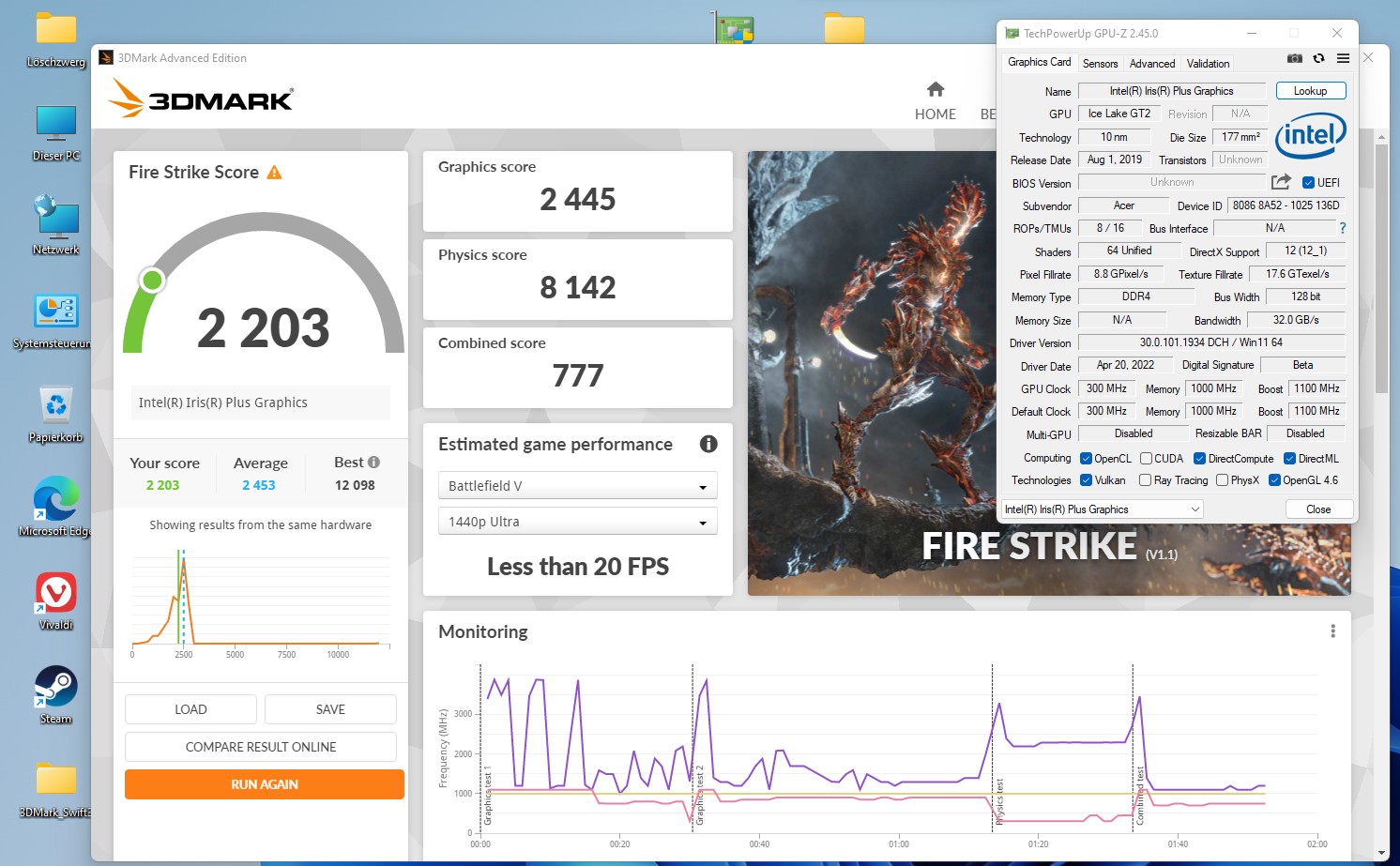
Task: Open the 1440p Ultra resolution dropdown
Action: (x=577, y=521)
